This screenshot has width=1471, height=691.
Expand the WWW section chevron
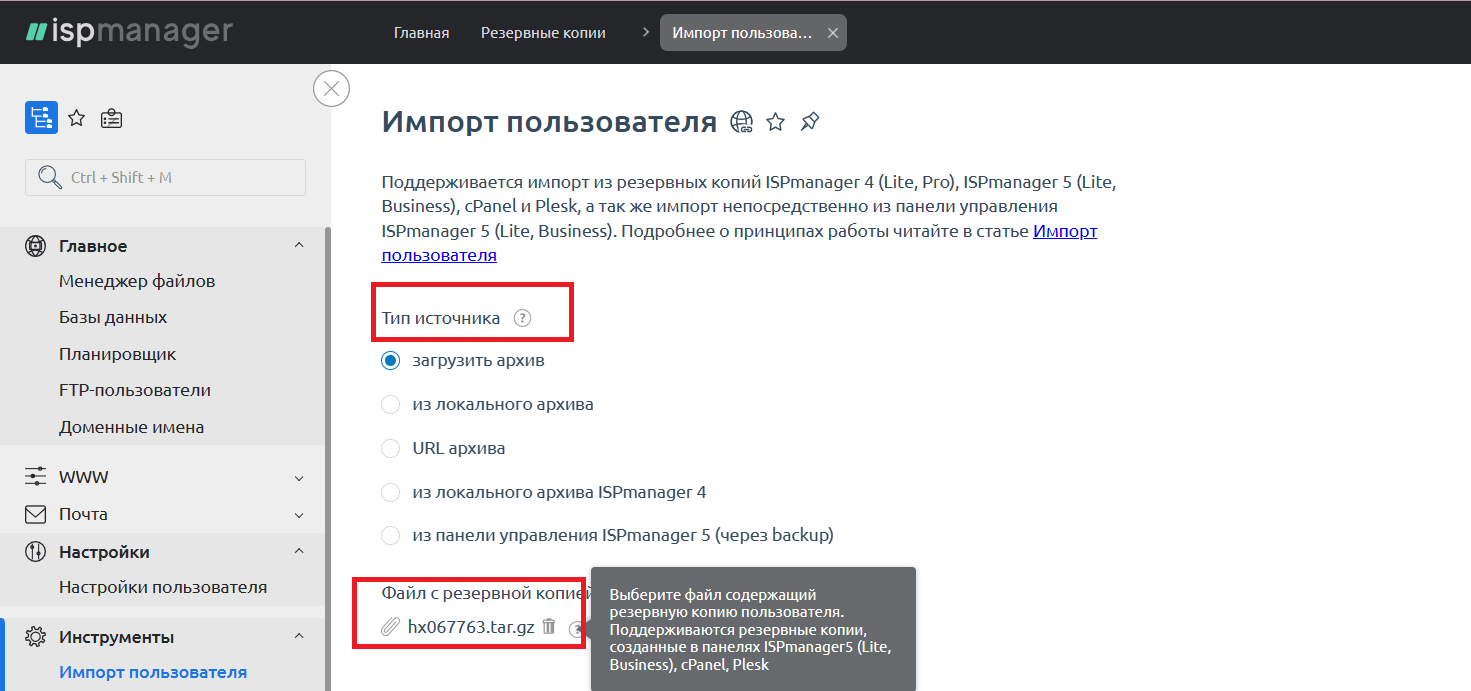[x=299, y=478]
